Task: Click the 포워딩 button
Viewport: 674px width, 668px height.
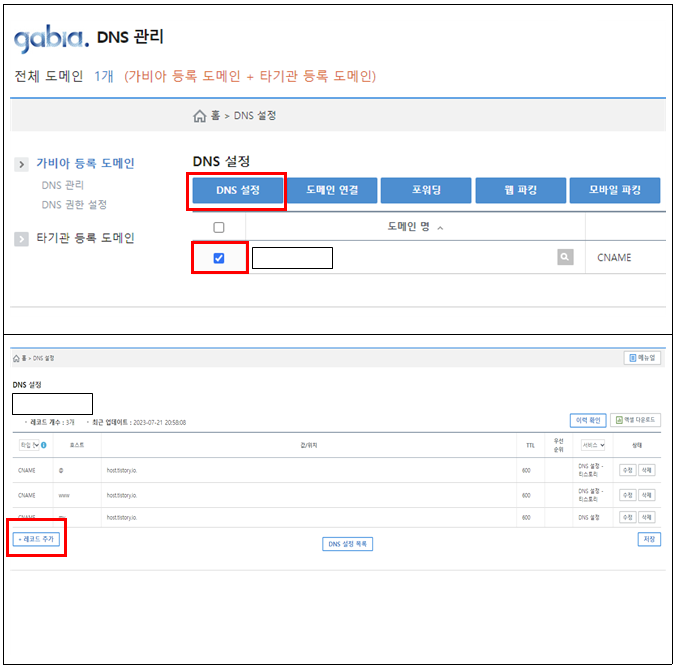Action: (x=426, y=190)
